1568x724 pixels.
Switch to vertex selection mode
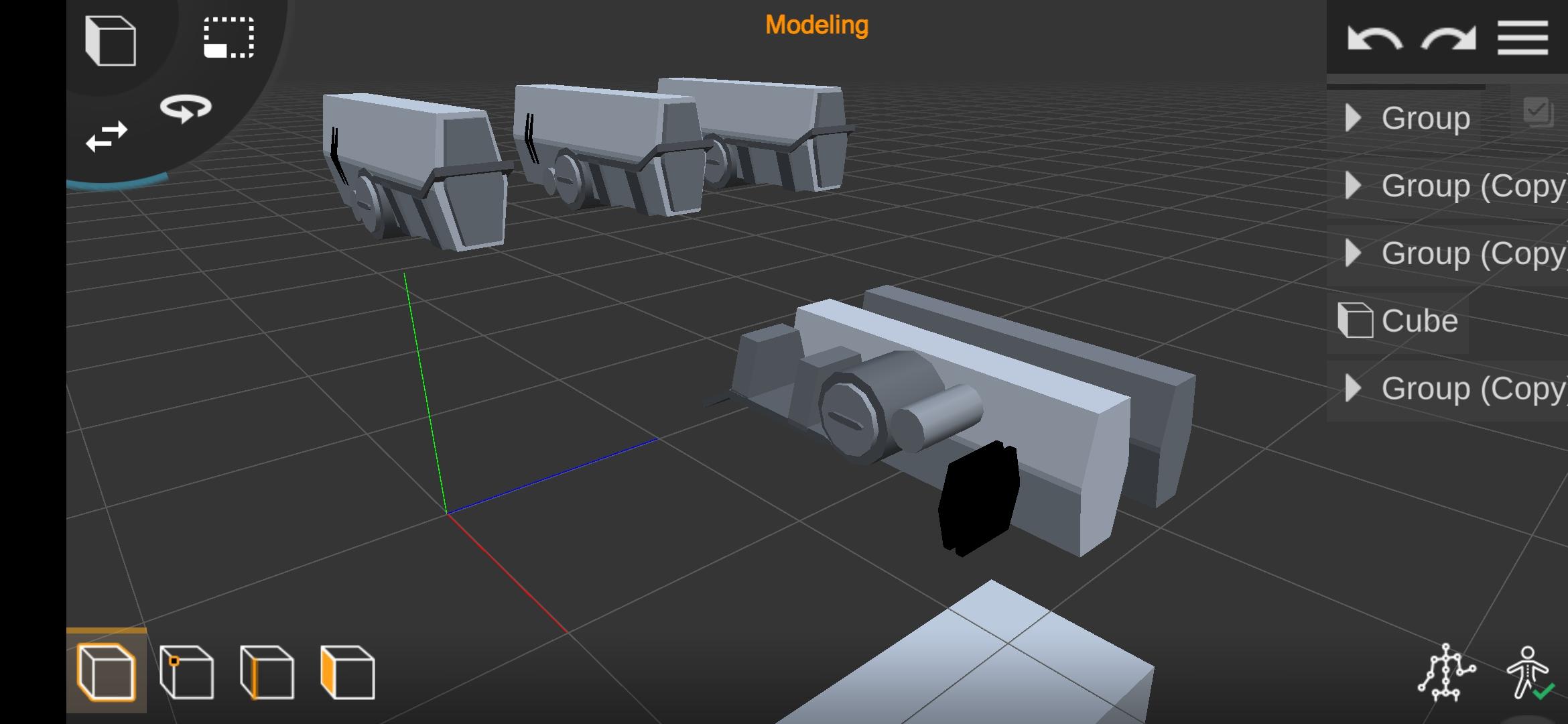pyautogui.click(x=187, y=672)
